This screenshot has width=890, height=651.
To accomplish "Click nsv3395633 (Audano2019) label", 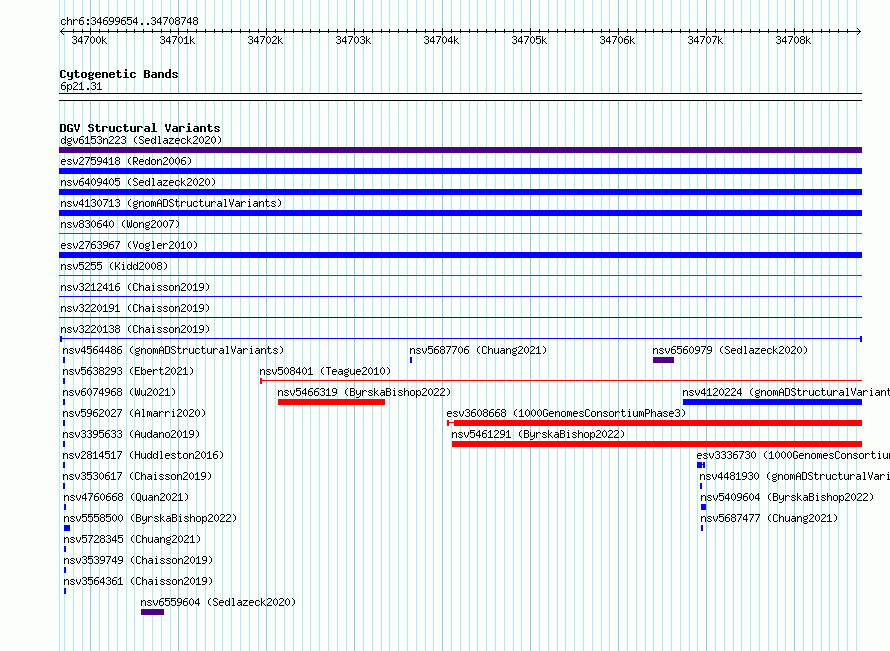I will pyautogui.click(x=131, y=434).
